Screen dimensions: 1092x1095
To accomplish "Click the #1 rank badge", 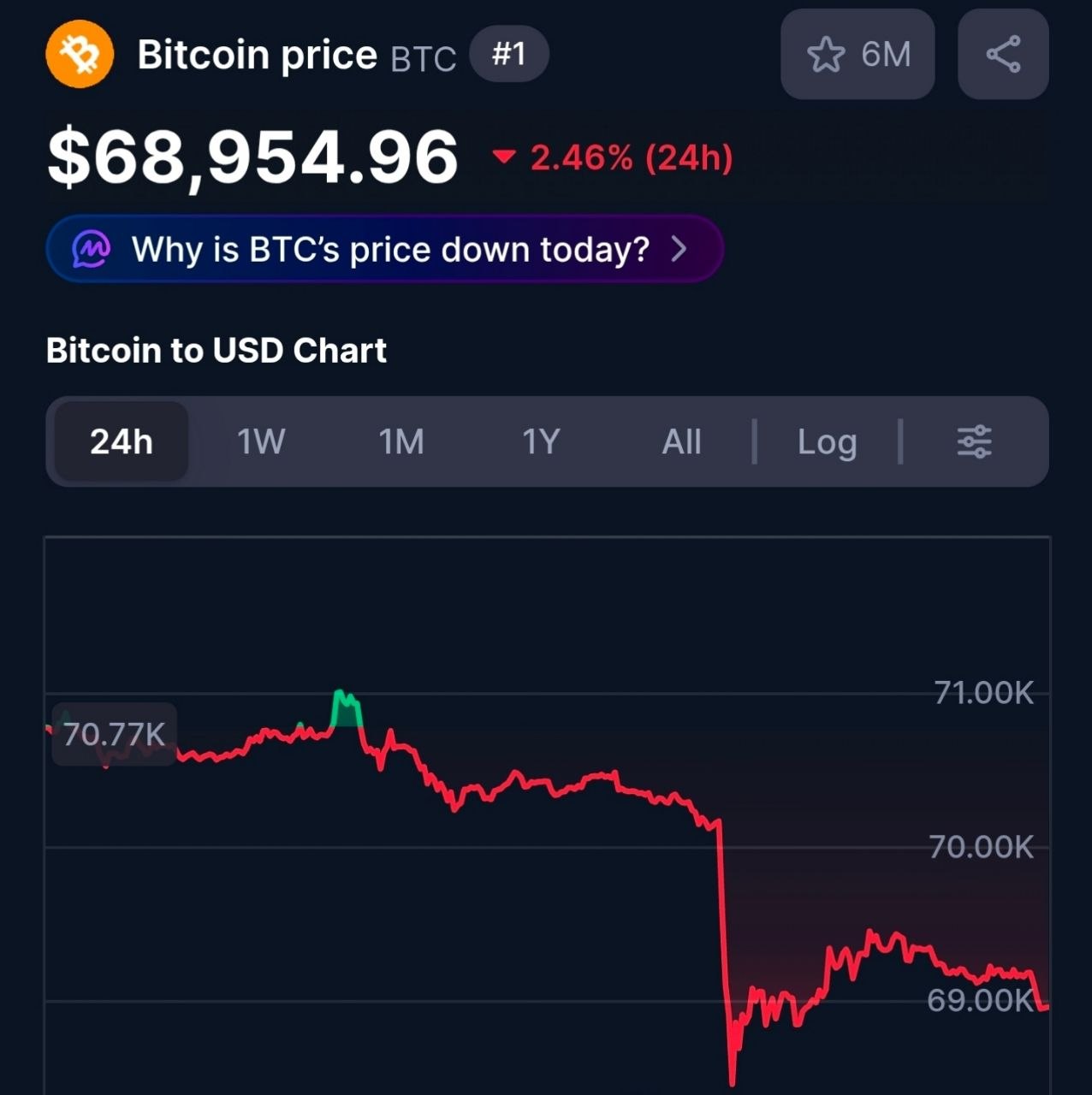I will [x=508, y=55].
